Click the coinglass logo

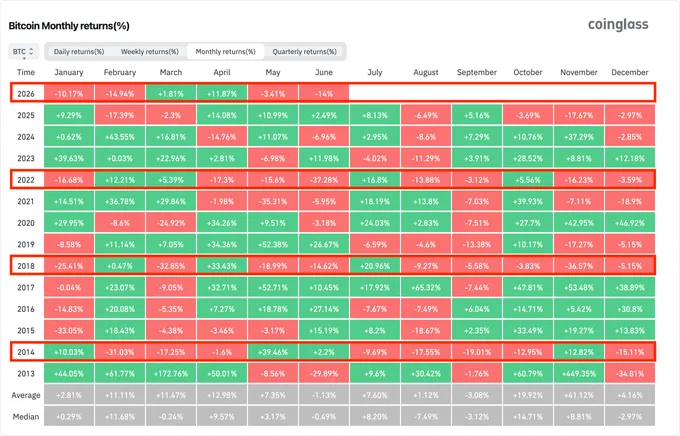click(618, 25)
